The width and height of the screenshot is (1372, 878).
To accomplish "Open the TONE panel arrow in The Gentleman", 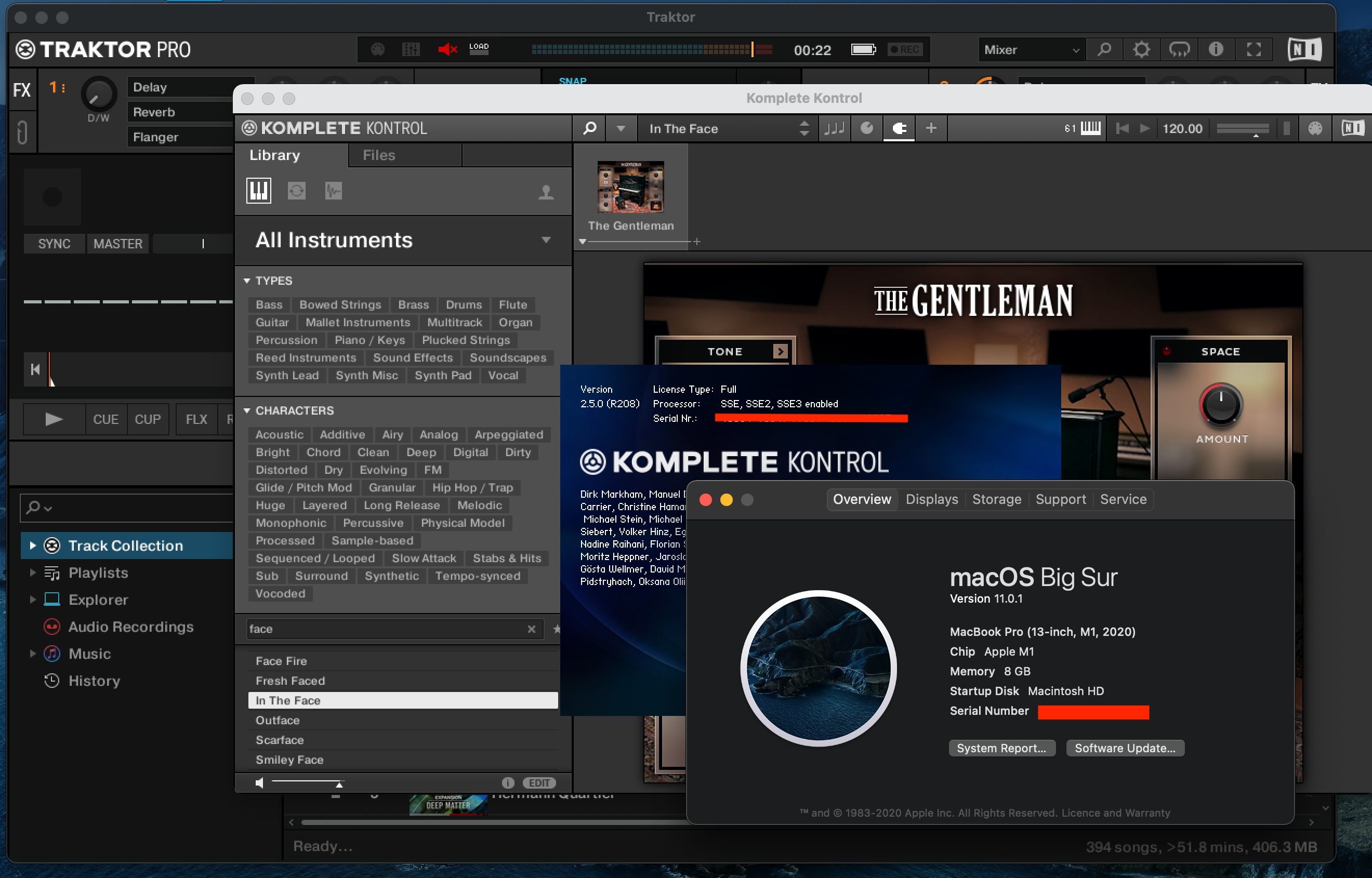I will pyautogui.click(x=780, y=352).
